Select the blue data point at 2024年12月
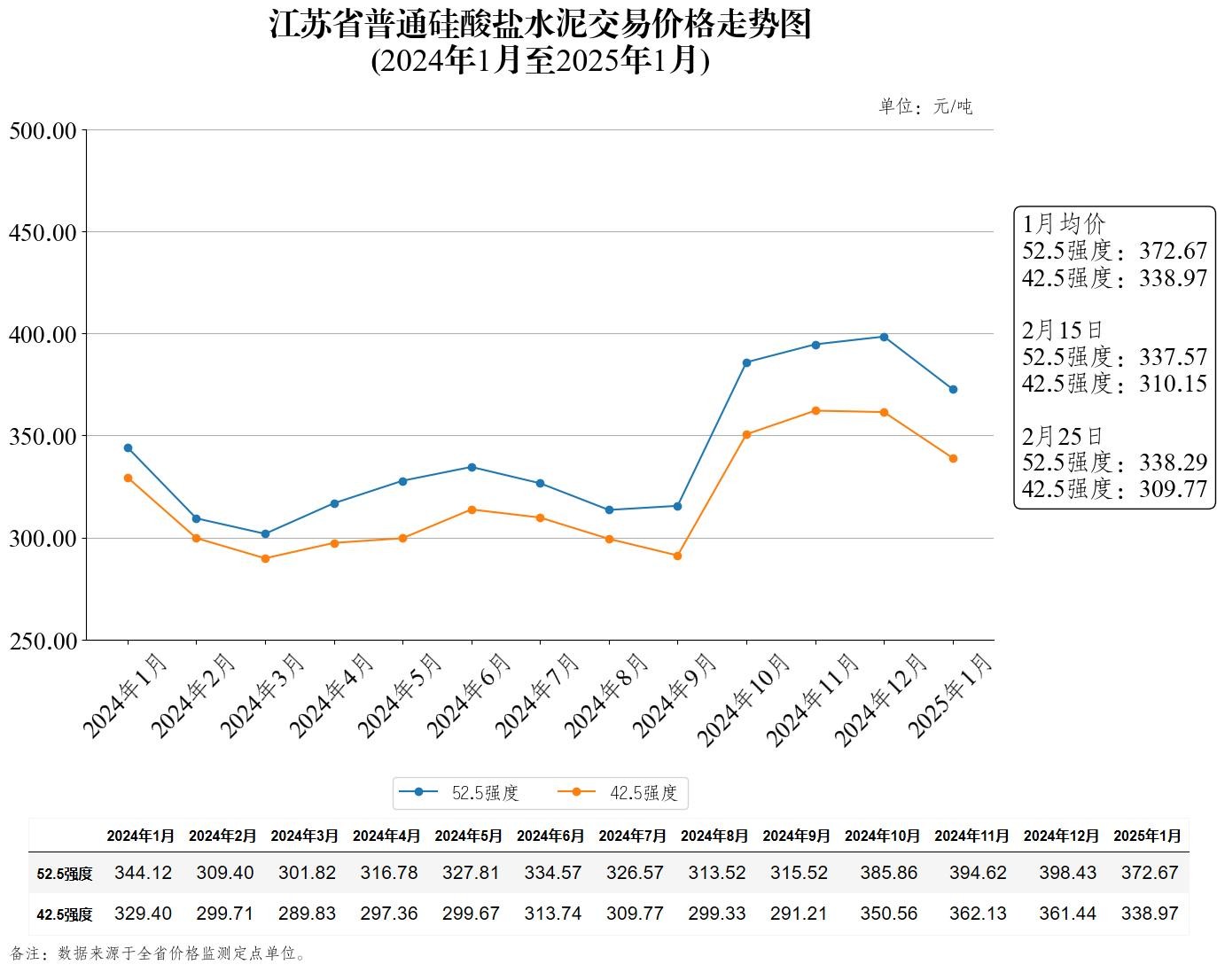The width and height of the screenshot is (1217, 980). pyautogui.click(x=884, y=337)
